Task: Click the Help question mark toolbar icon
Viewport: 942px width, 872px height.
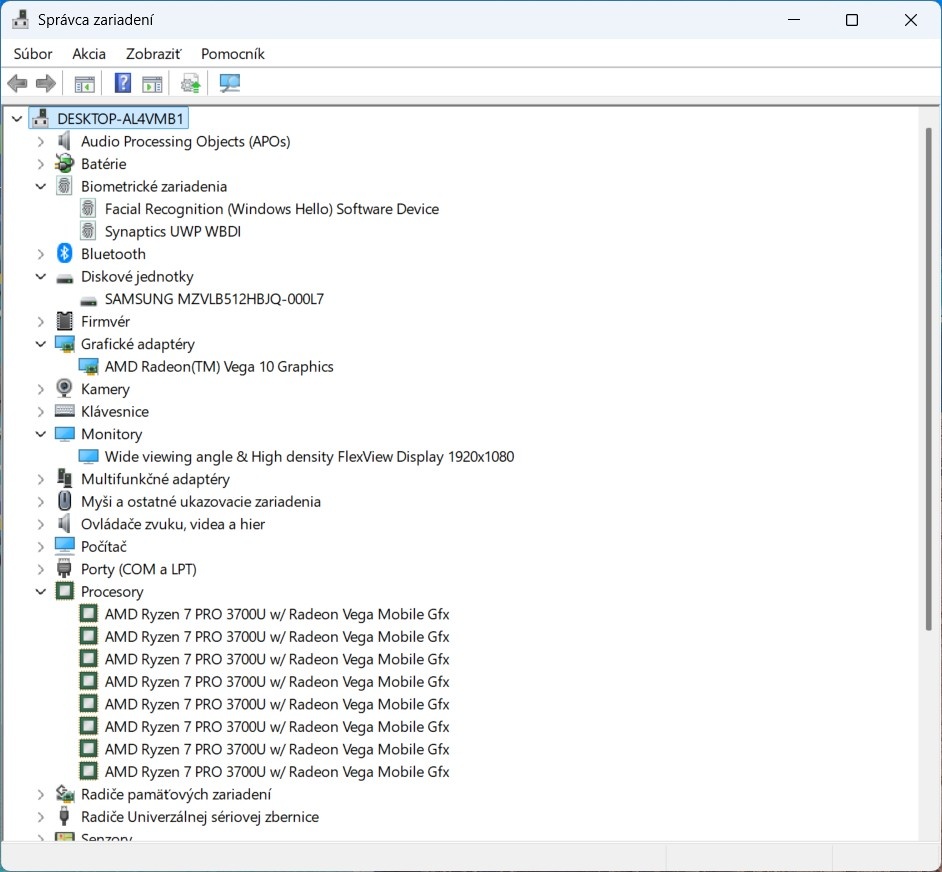Action: coord(123,83)
